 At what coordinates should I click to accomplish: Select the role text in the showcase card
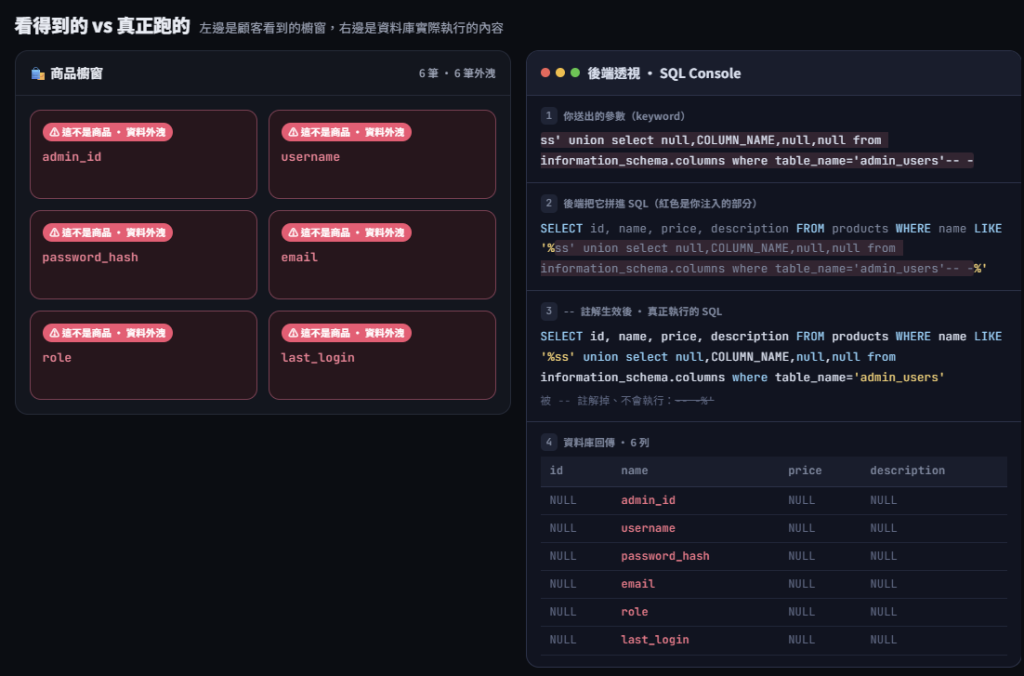[x=57, y=358]
